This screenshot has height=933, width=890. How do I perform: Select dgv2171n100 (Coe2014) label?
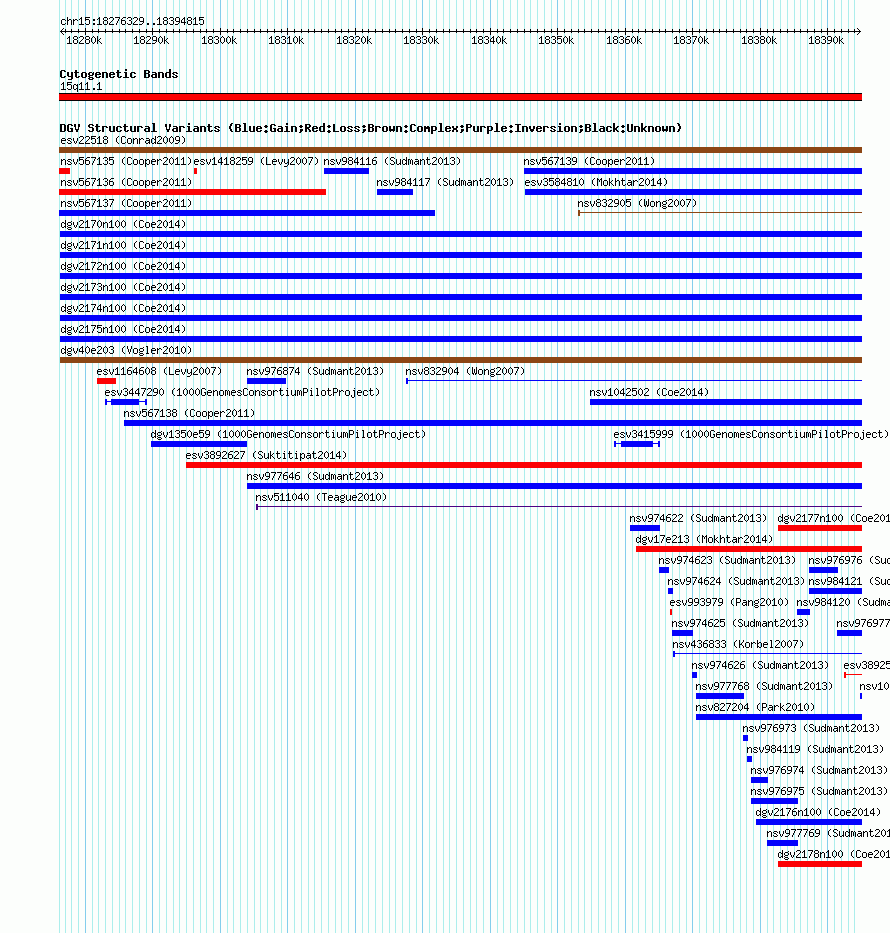click(123, 245)
